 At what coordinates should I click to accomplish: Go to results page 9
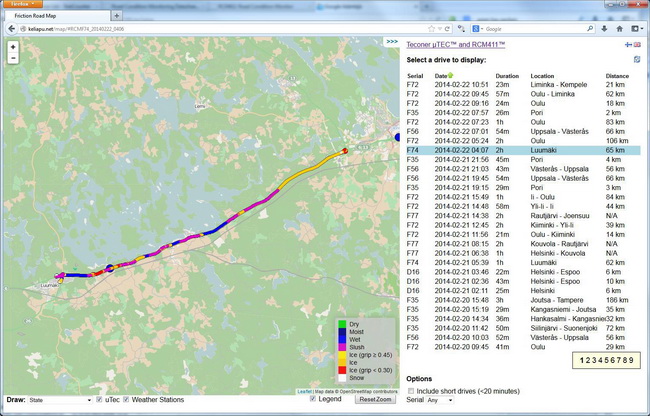click(631, 360)
